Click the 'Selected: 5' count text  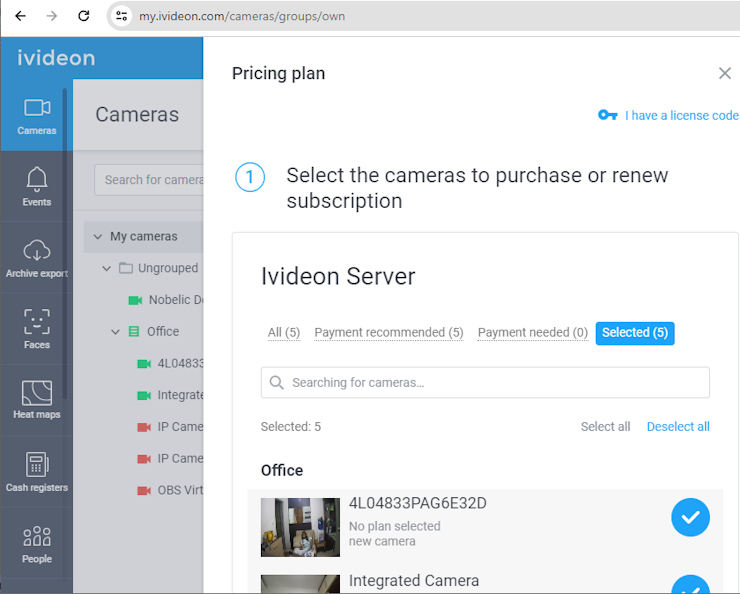point(291,427)
